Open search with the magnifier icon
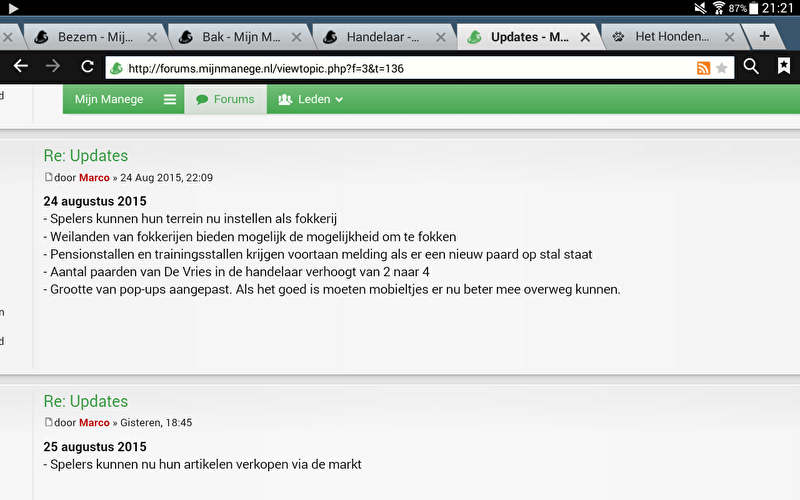 tap(751, 66)
